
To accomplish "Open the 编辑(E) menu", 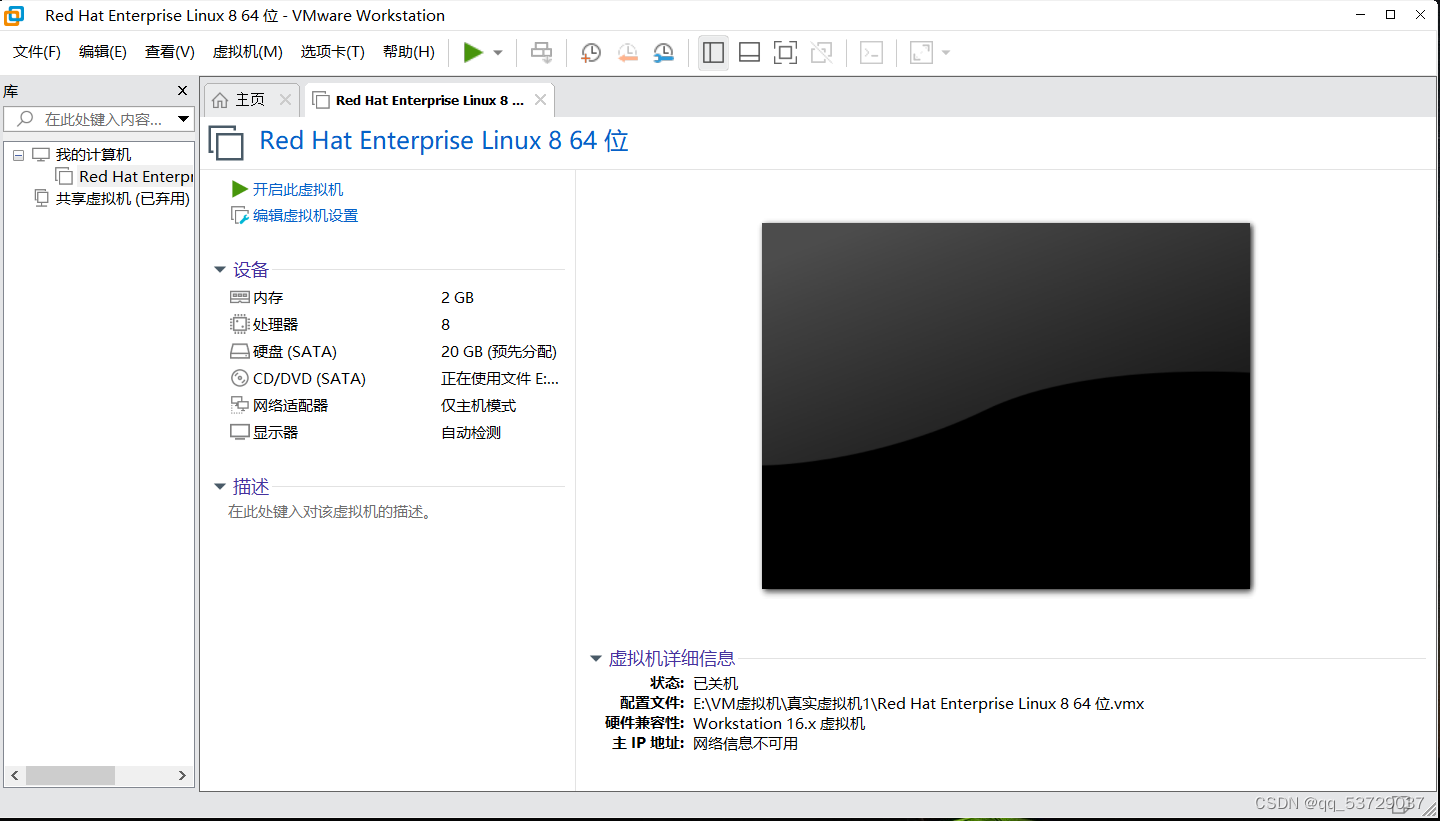I will [x=103, y=52].
